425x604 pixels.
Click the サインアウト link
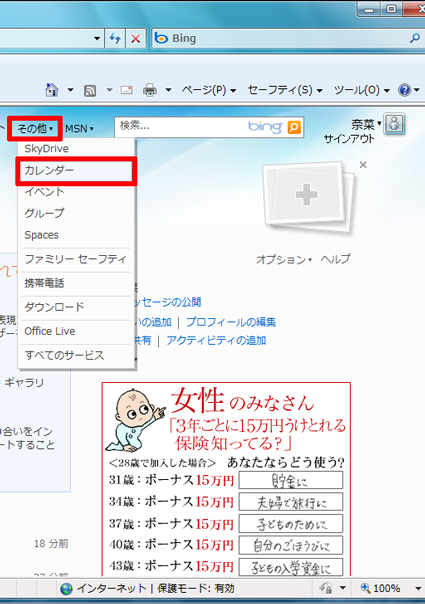[x=349, y=139]
